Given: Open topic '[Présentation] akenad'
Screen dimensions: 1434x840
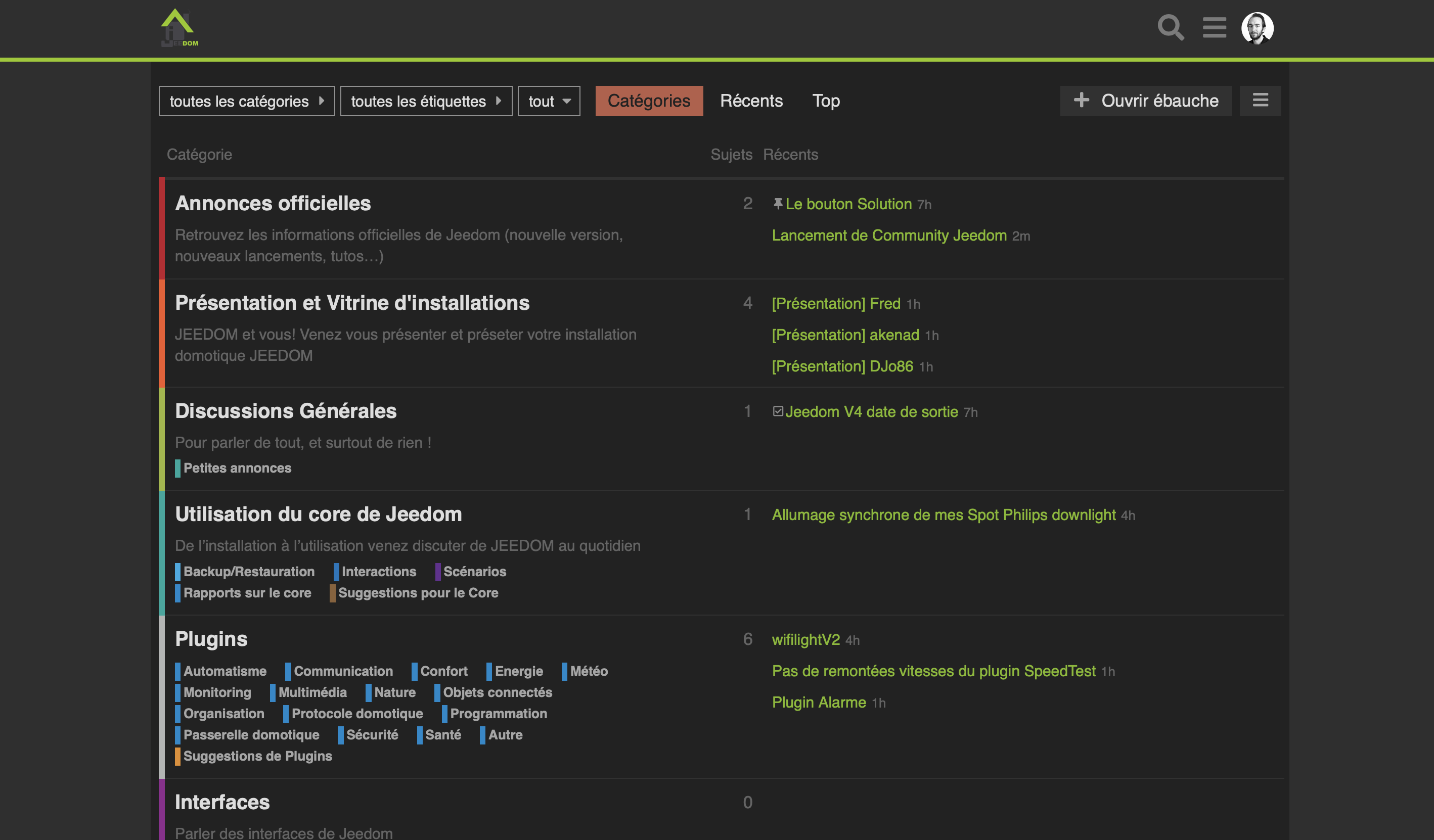Looking at the screenshot, I should [845, 335].
